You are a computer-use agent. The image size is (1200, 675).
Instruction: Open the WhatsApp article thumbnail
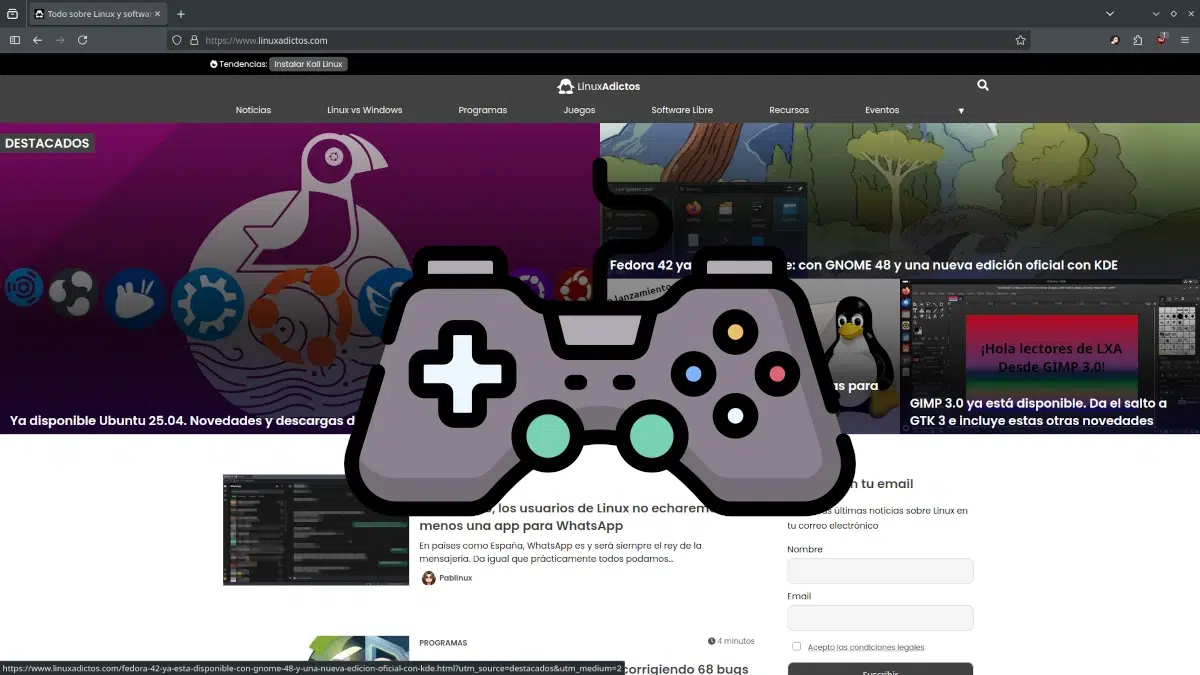pyautogui.click(x=316, y=530)
